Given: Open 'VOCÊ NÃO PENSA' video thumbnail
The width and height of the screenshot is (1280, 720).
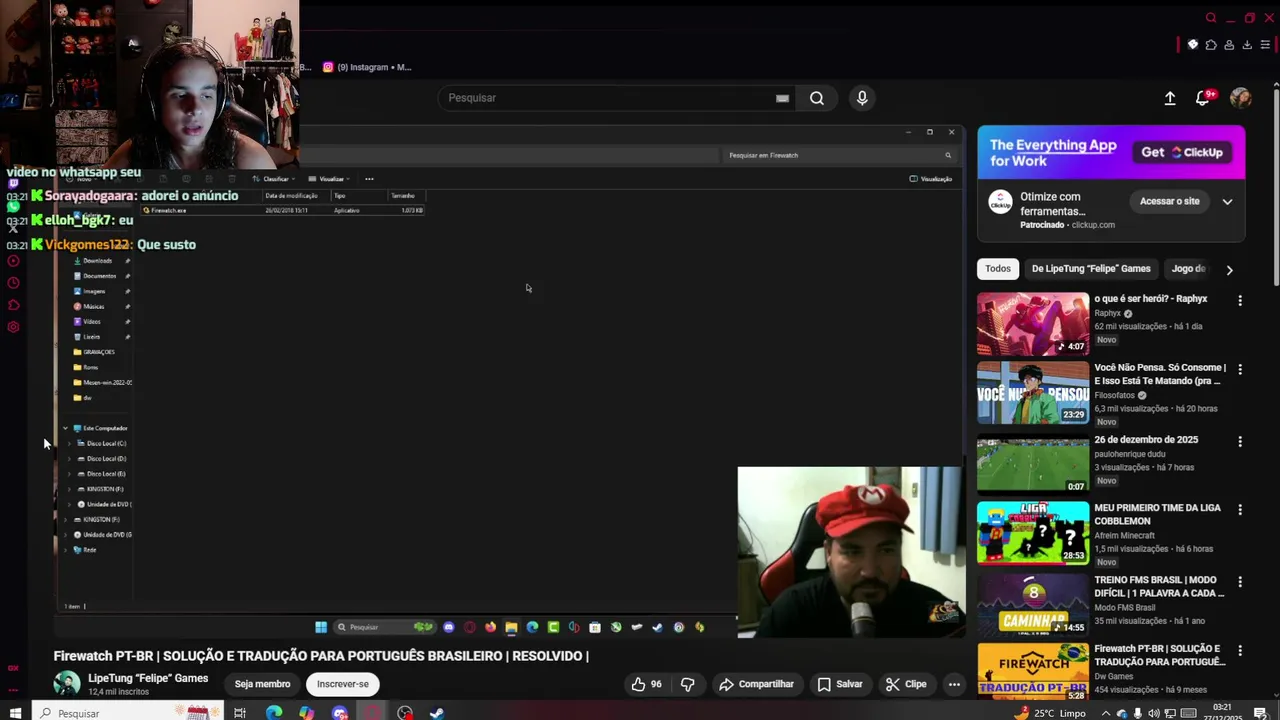Looking at the screenshot, I should tap(1033, 393).
